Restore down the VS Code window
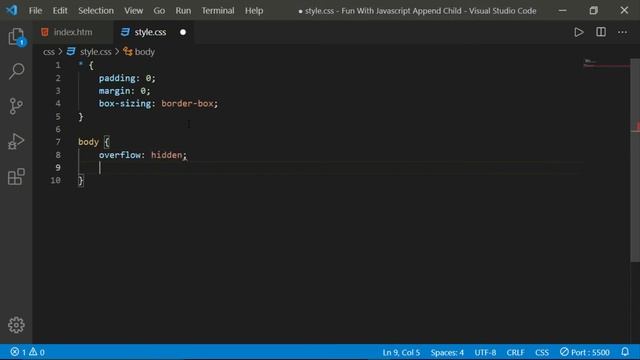The width and height of the screenshot is (640, 360). [x=593, y=11]
